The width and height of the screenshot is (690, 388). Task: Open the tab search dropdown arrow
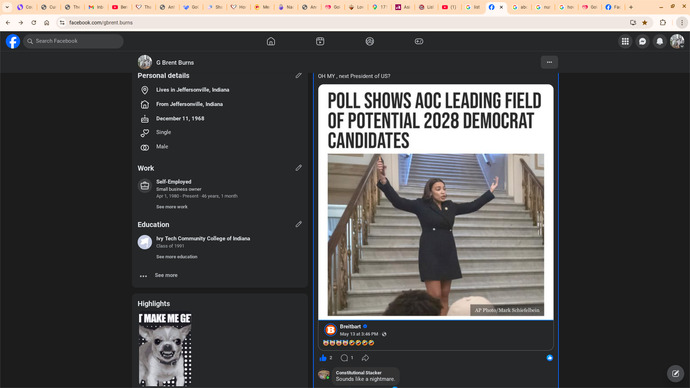tap(7, 7)
